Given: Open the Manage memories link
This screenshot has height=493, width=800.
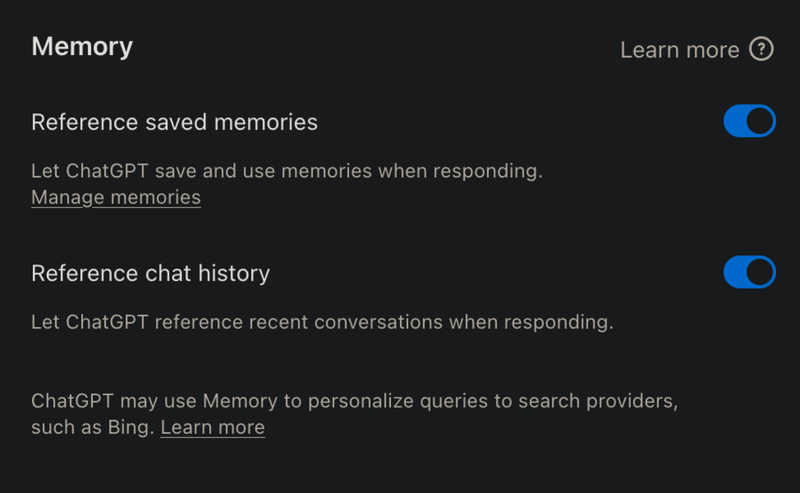Looking at the screenshot, I should (x=116, y=197).
